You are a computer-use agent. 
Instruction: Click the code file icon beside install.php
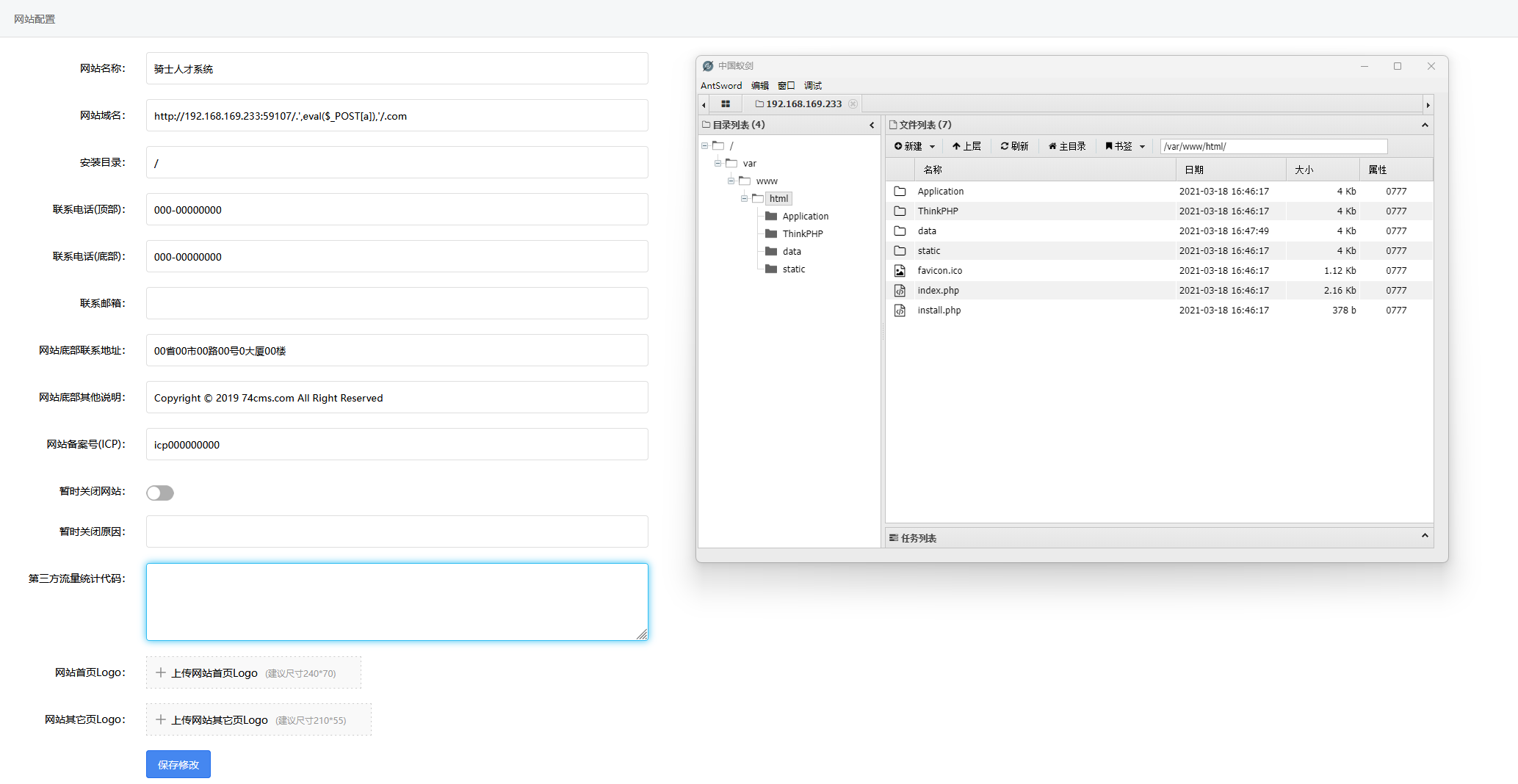[900, 311]
